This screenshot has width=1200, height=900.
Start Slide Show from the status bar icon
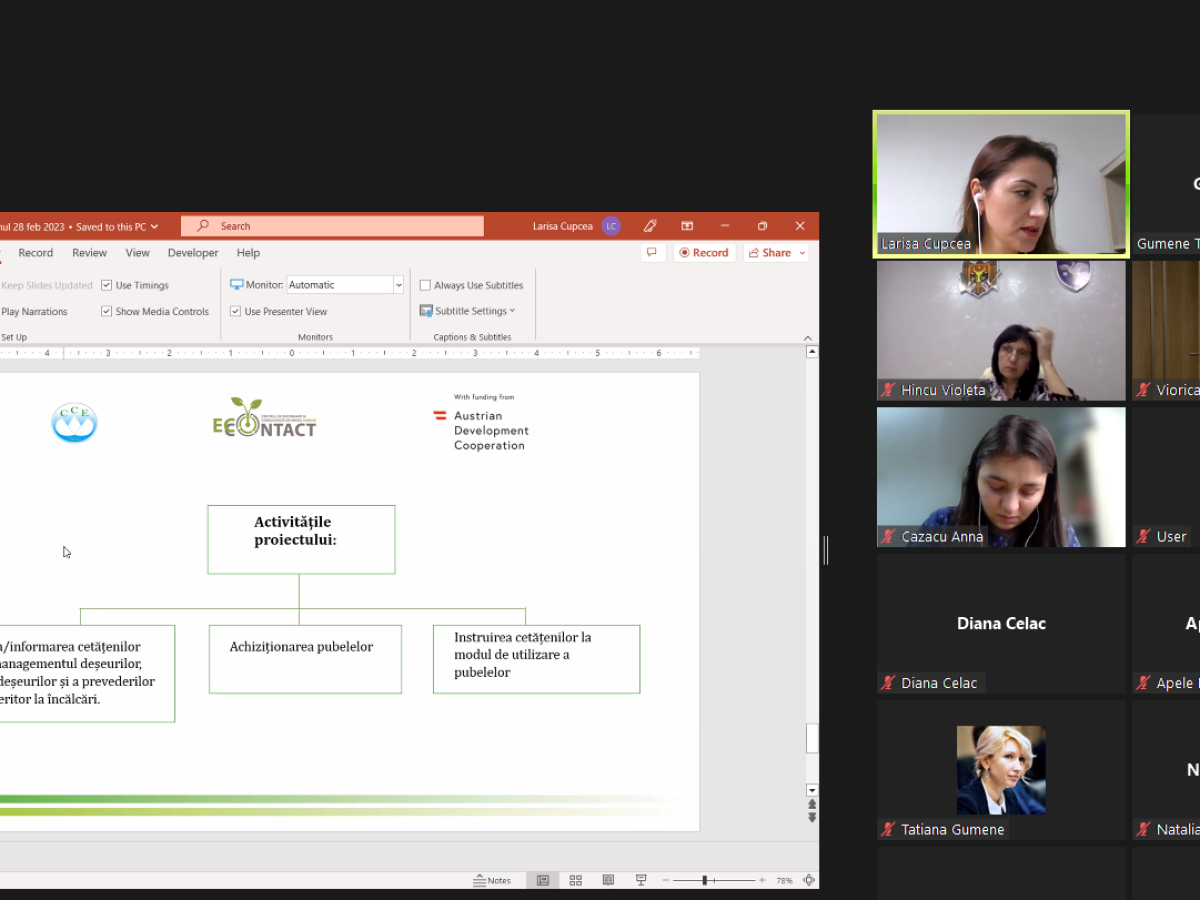tap(641, 880)
